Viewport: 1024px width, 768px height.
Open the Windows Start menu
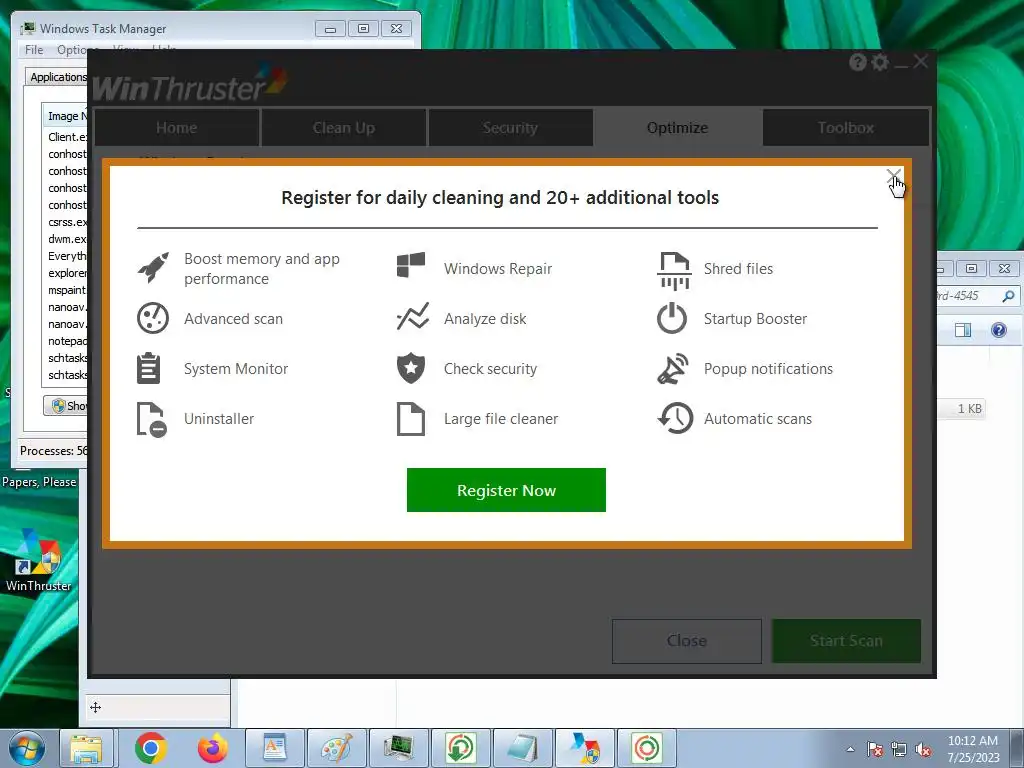tap(26, 748)
